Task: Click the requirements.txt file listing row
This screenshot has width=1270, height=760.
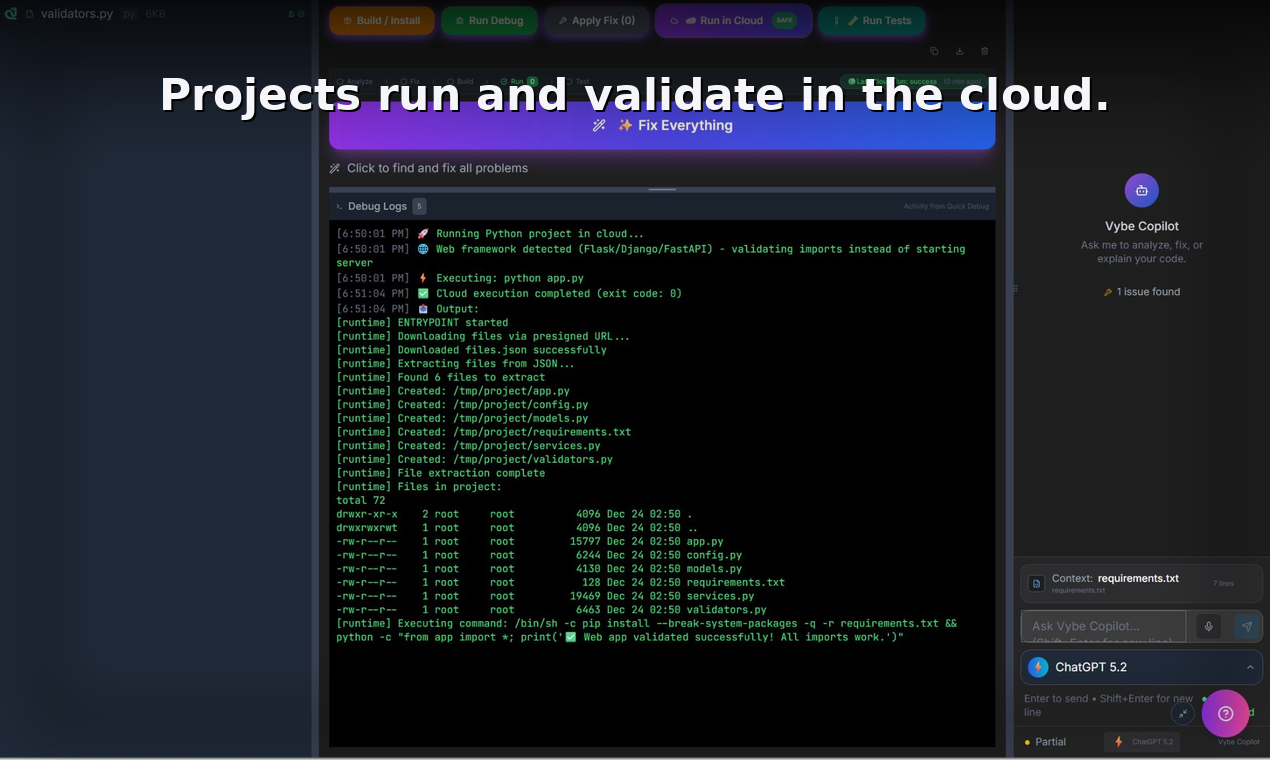Action: (x=560, y=582)
